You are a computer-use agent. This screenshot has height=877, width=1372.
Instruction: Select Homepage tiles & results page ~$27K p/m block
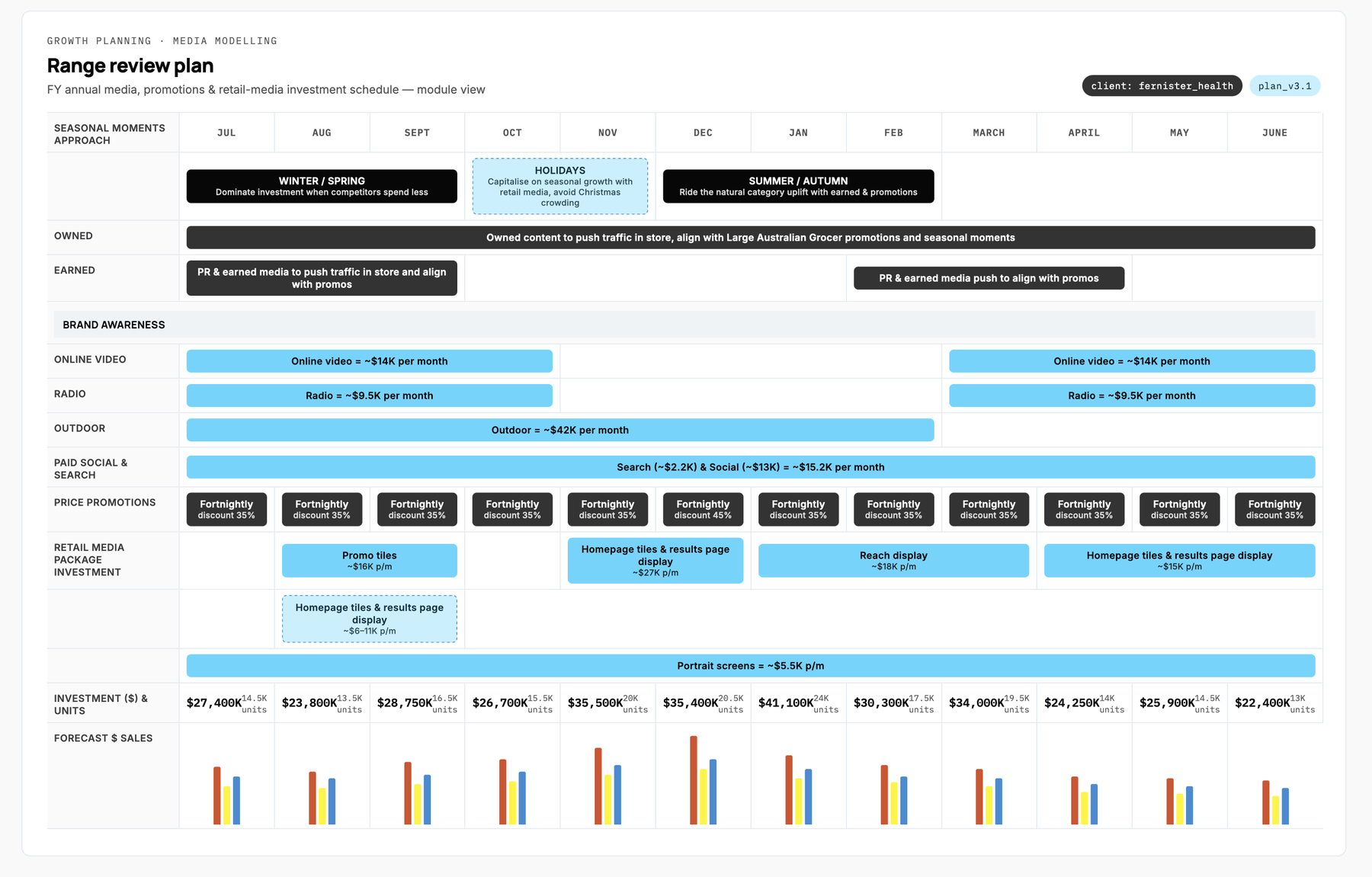click(x=656, y=561)
